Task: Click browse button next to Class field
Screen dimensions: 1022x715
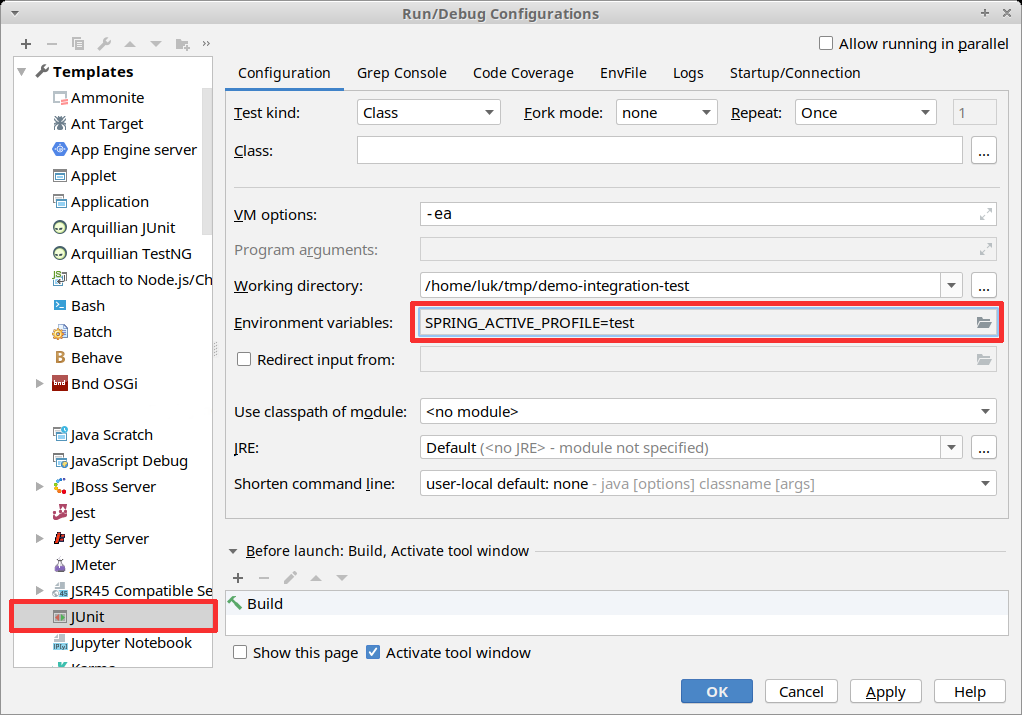Action: (x=984, y=151)
